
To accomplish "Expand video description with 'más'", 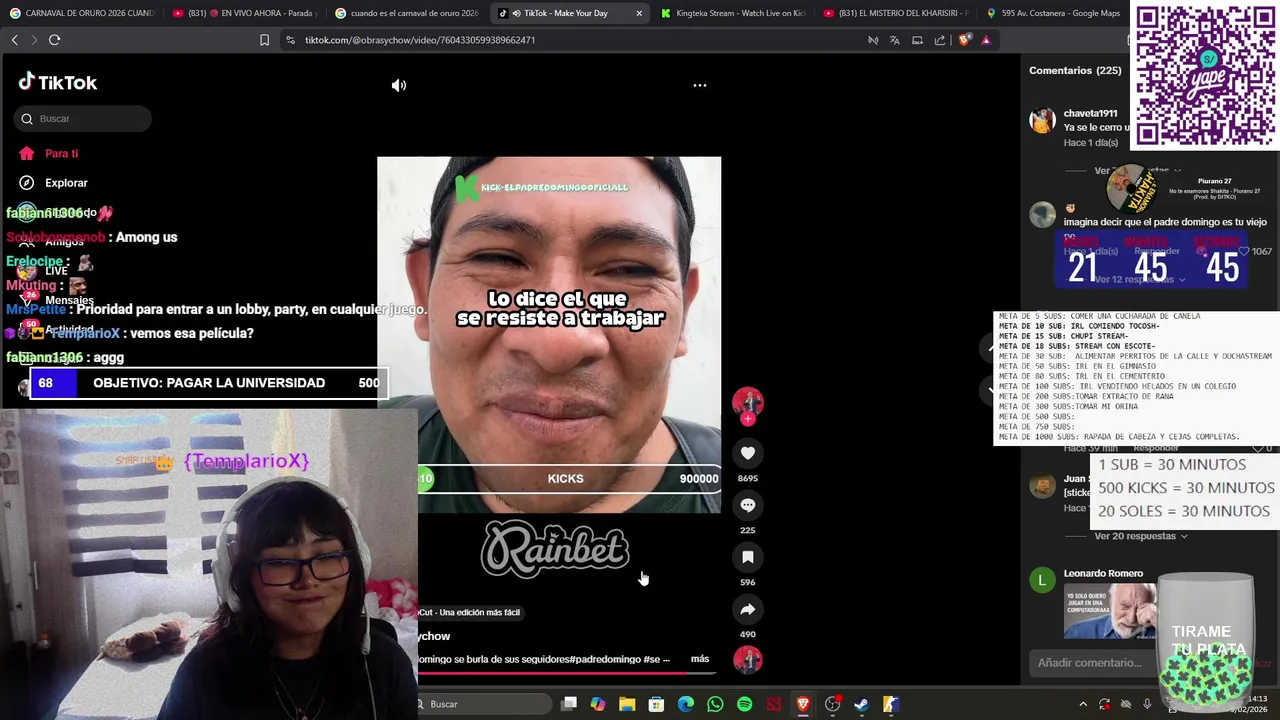I will (x=700, y=659).
